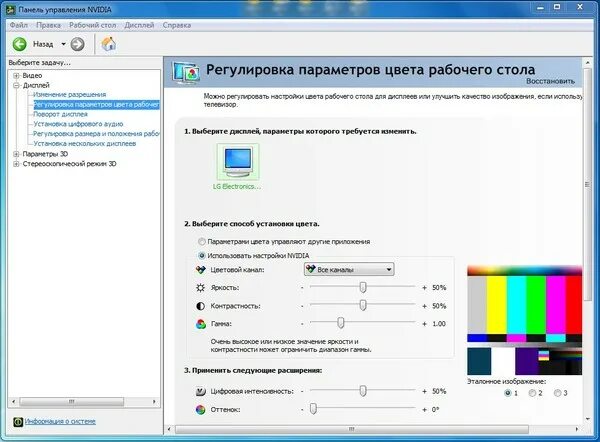Click the Контрастность half-circle icon
The height and width of the screenshot is (442, 600).
201,306
